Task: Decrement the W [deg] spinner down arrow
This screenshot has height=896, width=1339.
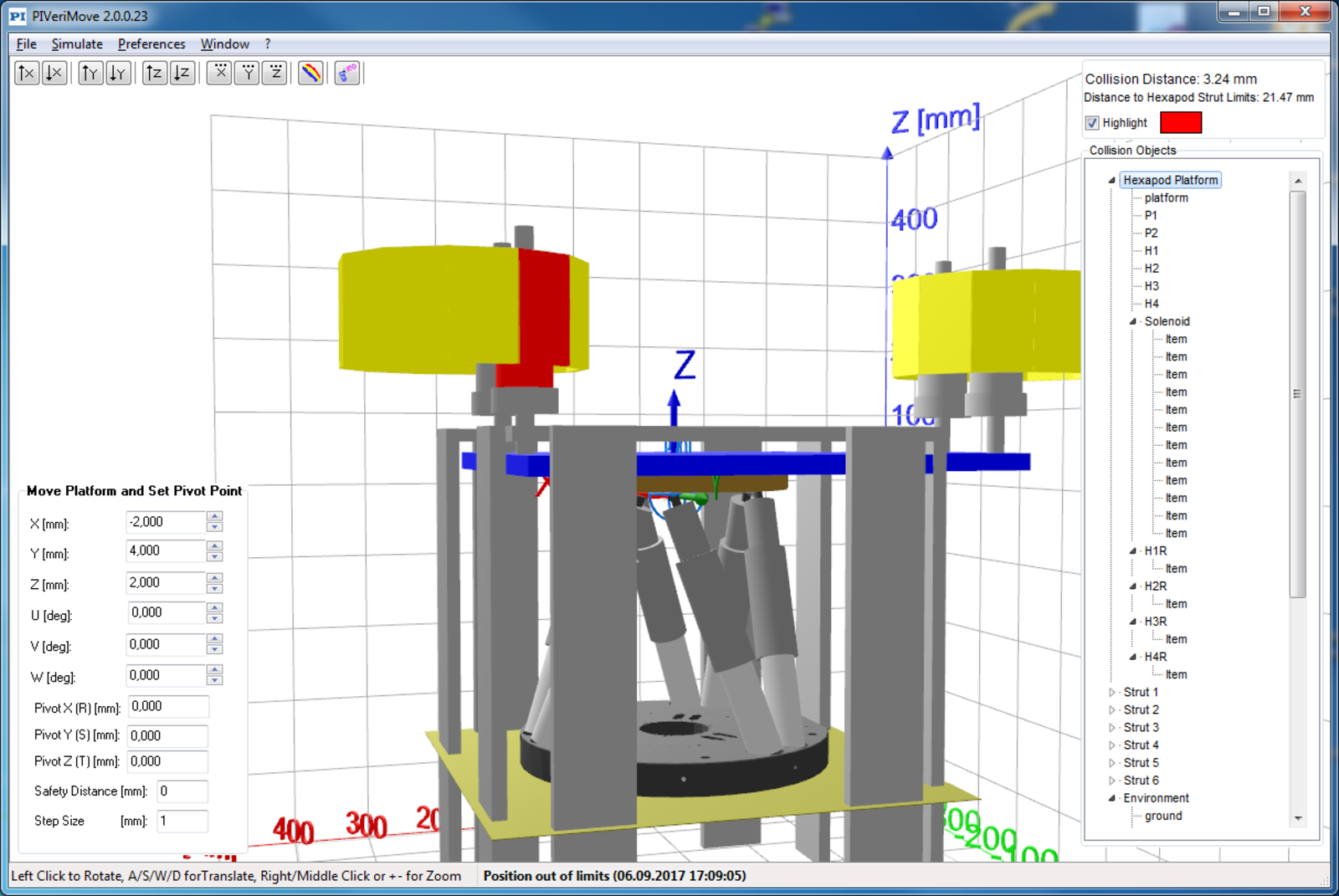Action: pos(215,680)
